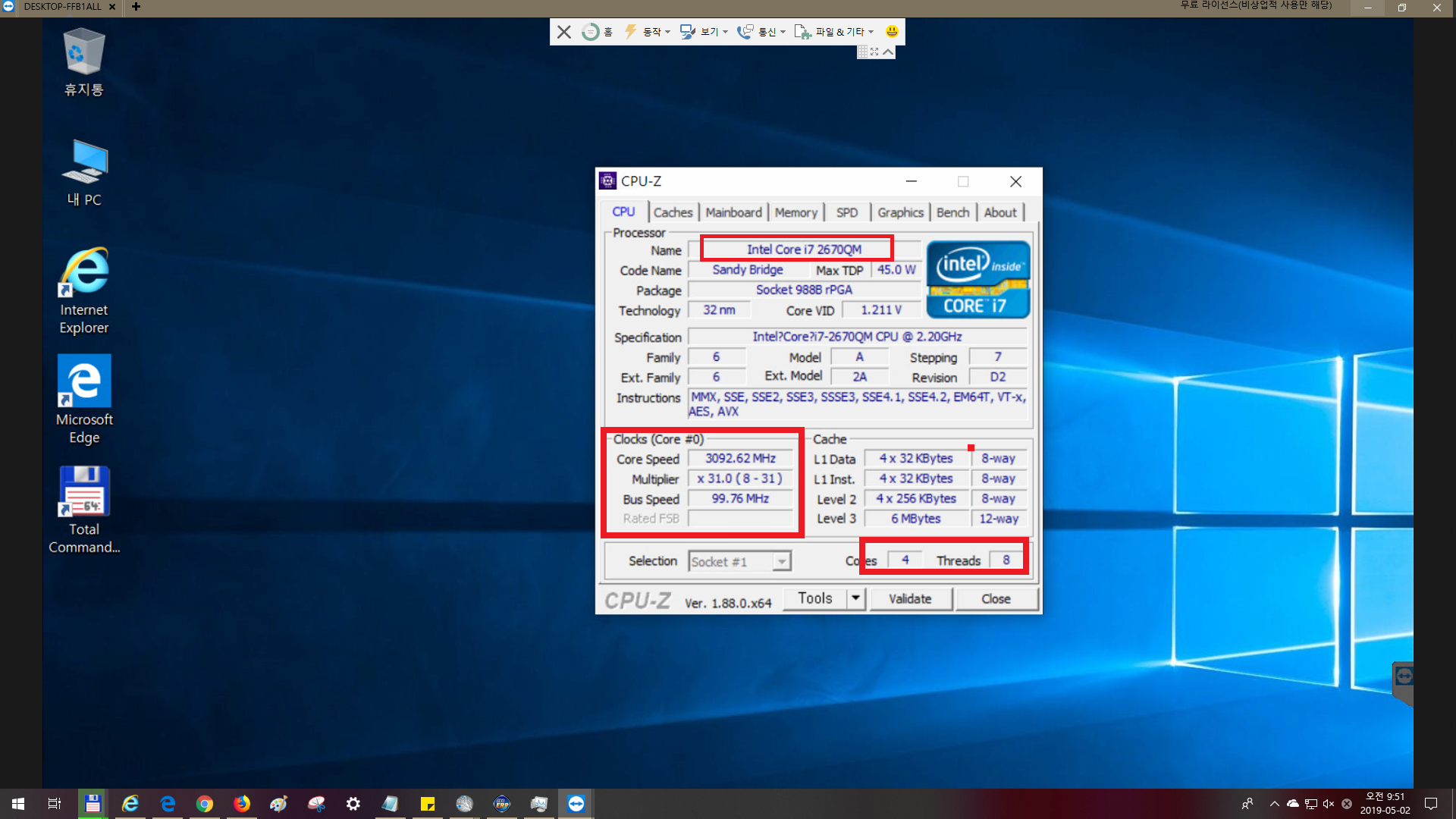
Task: Open the Action Center notifications icon
Action: tap(1431, 804)
